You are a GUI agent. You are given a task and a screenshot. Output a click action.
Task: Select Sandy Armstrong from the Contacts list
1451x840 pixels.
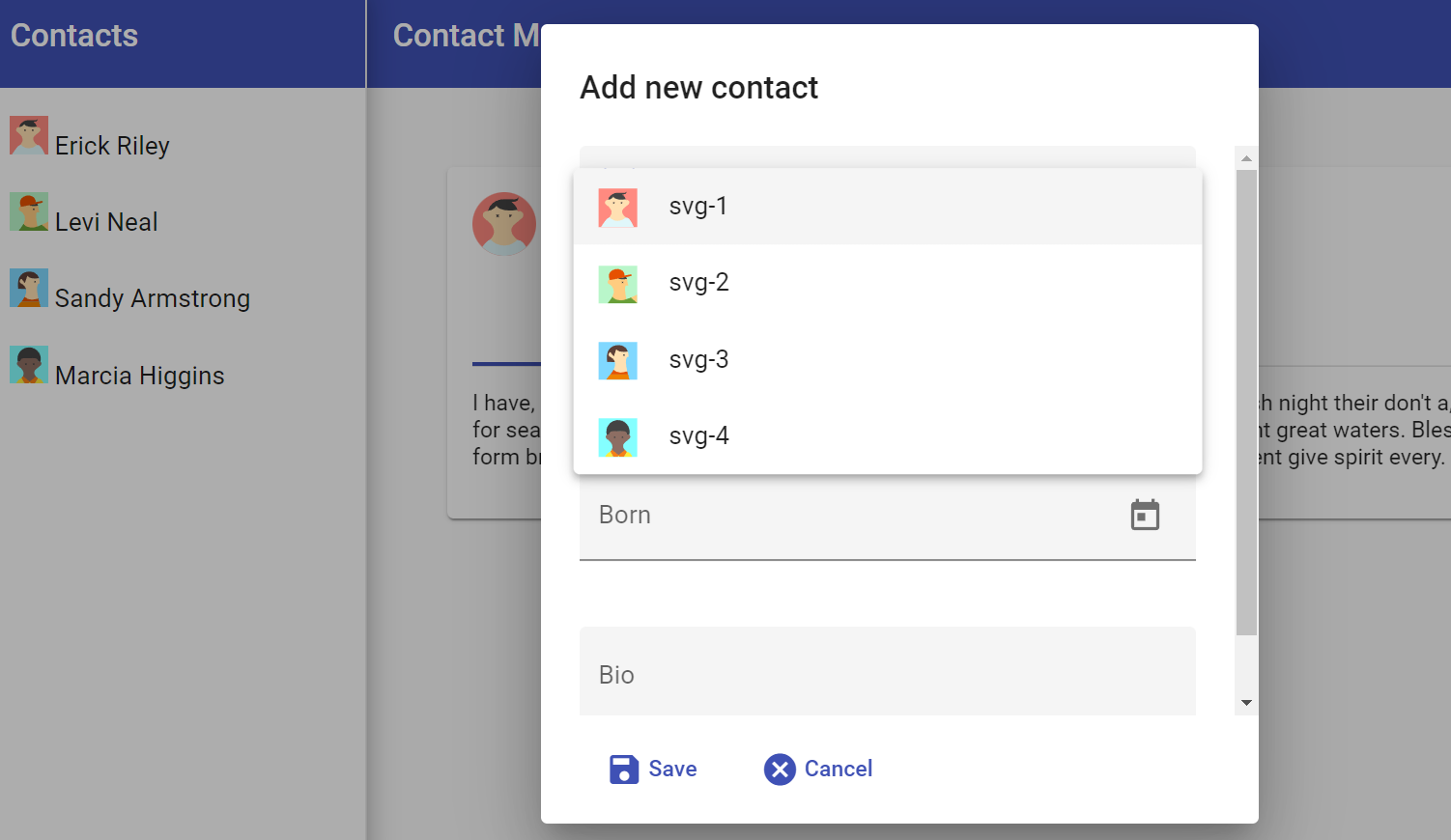[152, 298]
